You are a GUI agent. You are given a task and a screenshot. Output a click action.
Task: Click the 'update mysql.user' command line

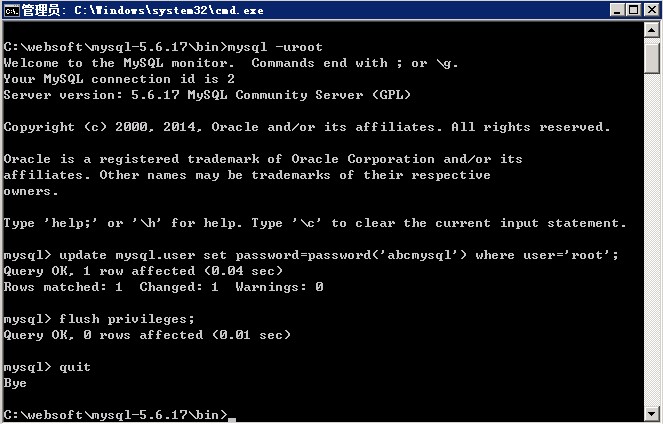(311, 255)
